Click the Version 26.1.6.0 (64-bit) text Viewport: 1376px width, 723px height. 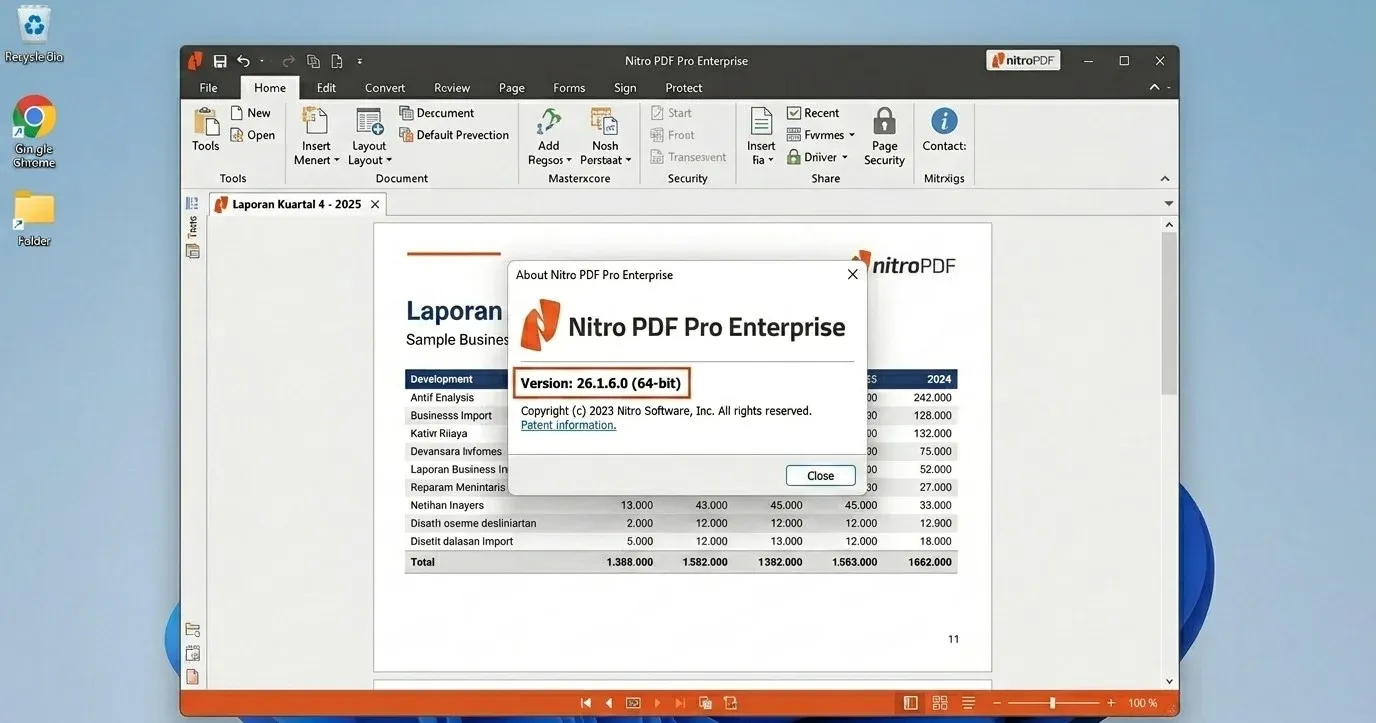601,383
